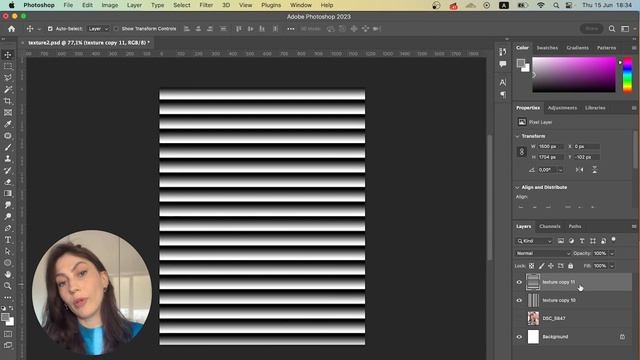Viewport: 640px width, 360px height.
Task: Hide the Background layer
Action: (519, 337)
